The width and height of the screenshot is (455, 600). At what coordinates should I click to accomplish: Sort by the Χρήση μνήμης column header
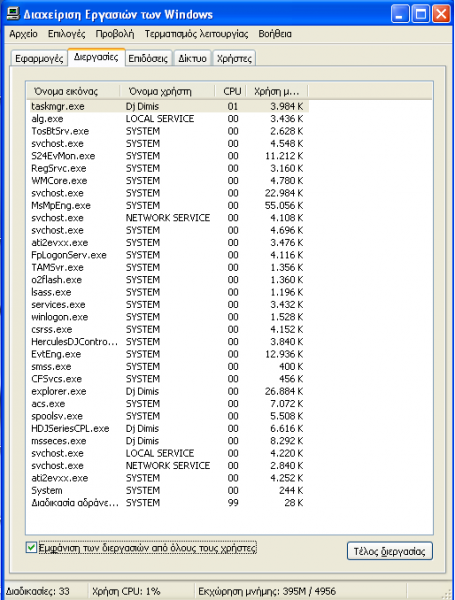point(277,91)
